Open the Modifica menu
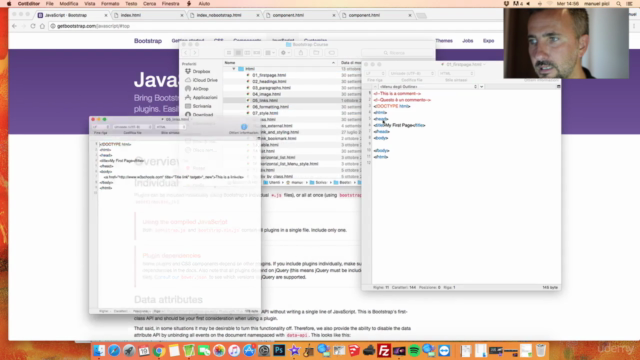 coord(69,4)
